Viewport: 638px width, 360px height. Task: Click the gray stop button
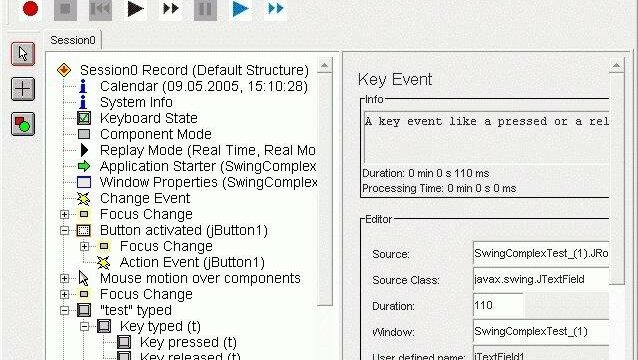point(65,9)
